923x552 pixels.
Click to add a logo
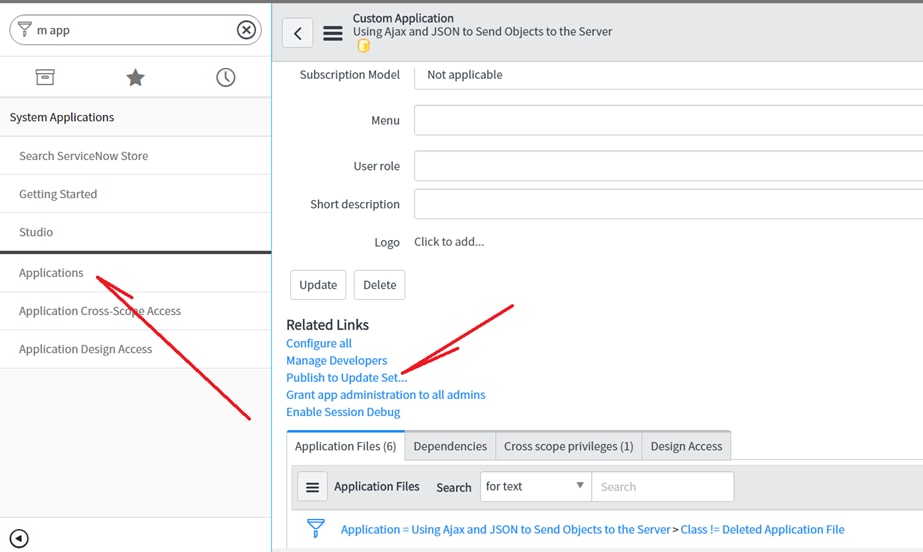449,242
